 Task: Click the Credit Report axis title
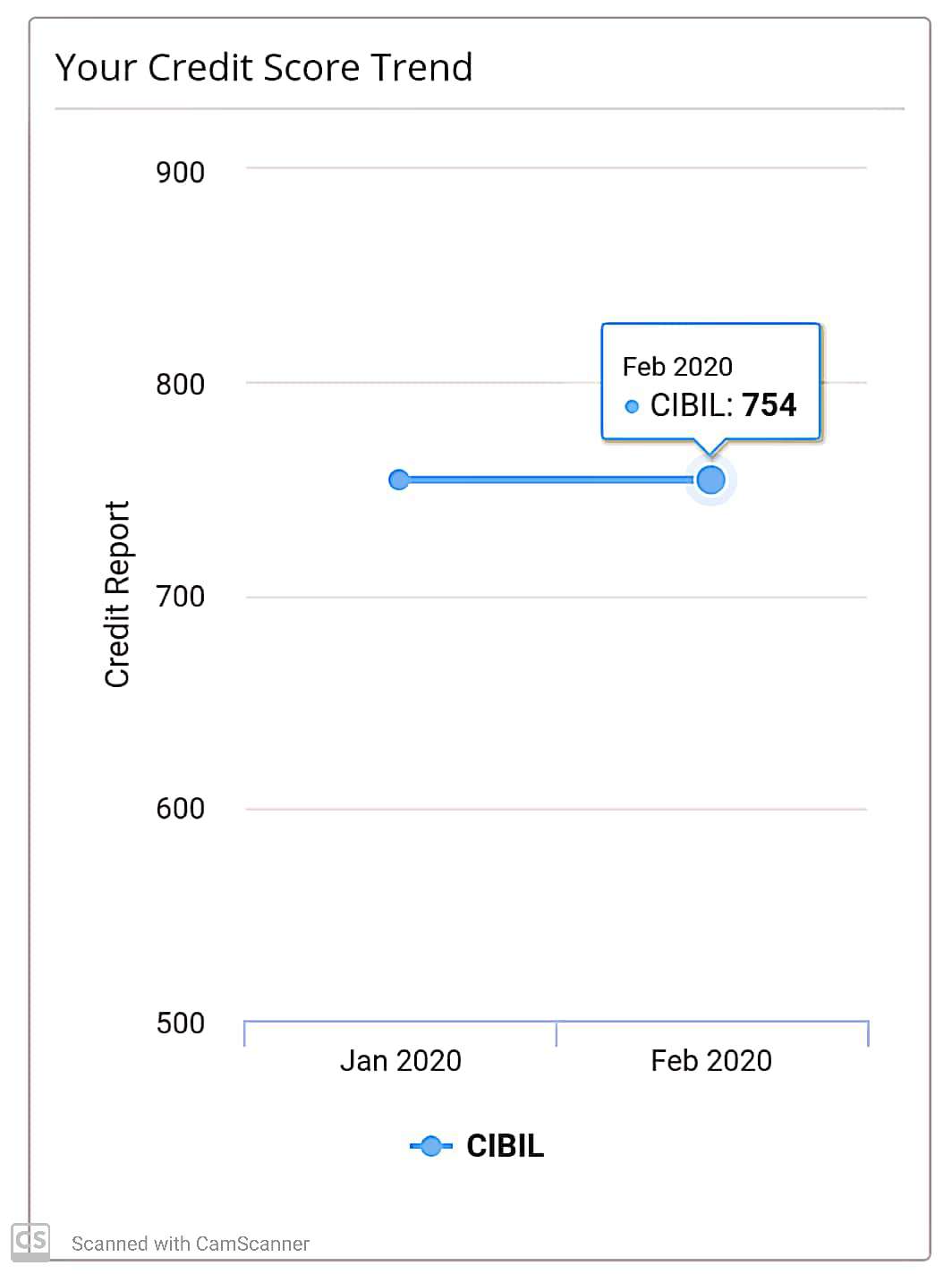click(117, 594)
